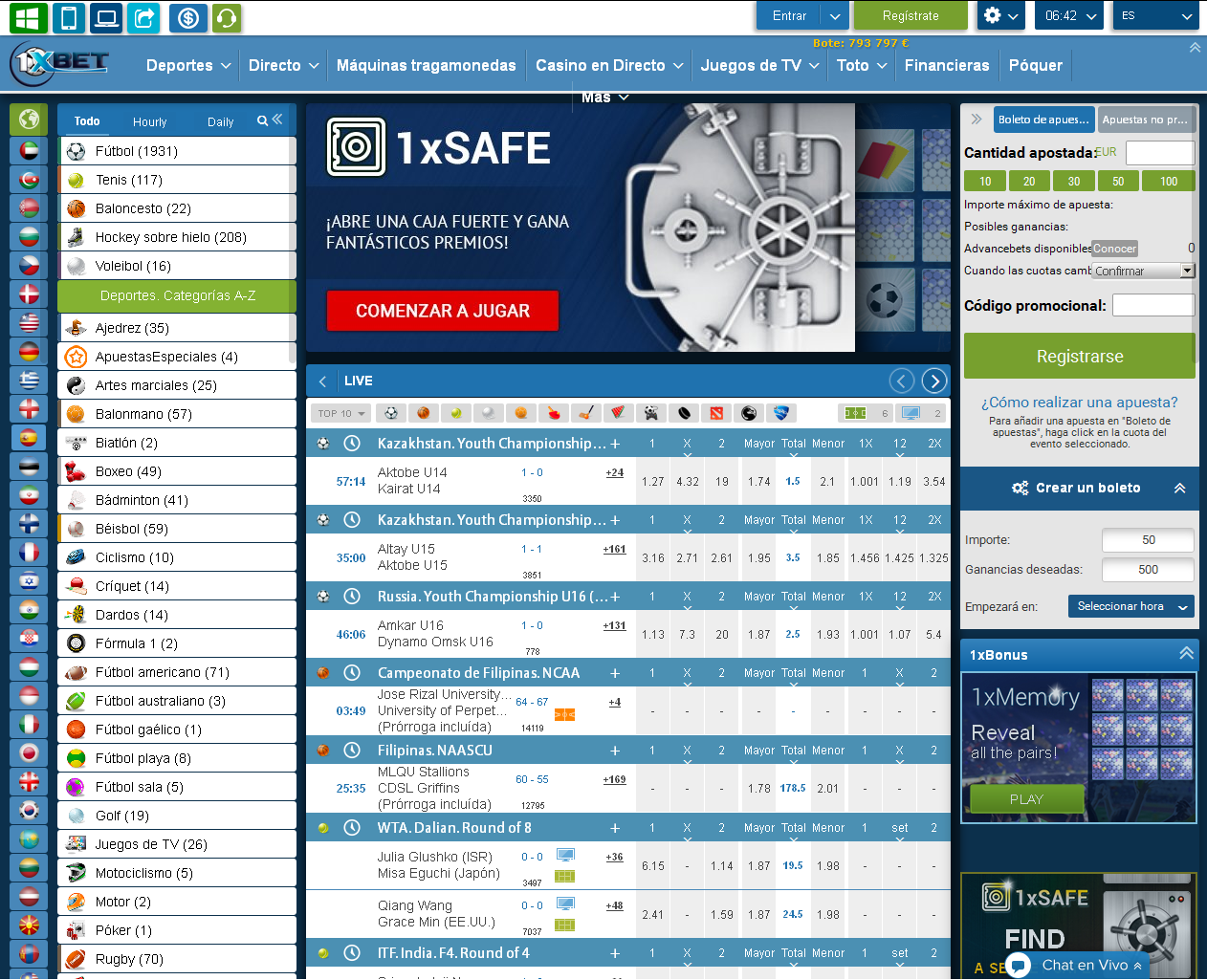Open Tenis (117) sport category
1207x980 pixels.
click(x=176, y=180)
